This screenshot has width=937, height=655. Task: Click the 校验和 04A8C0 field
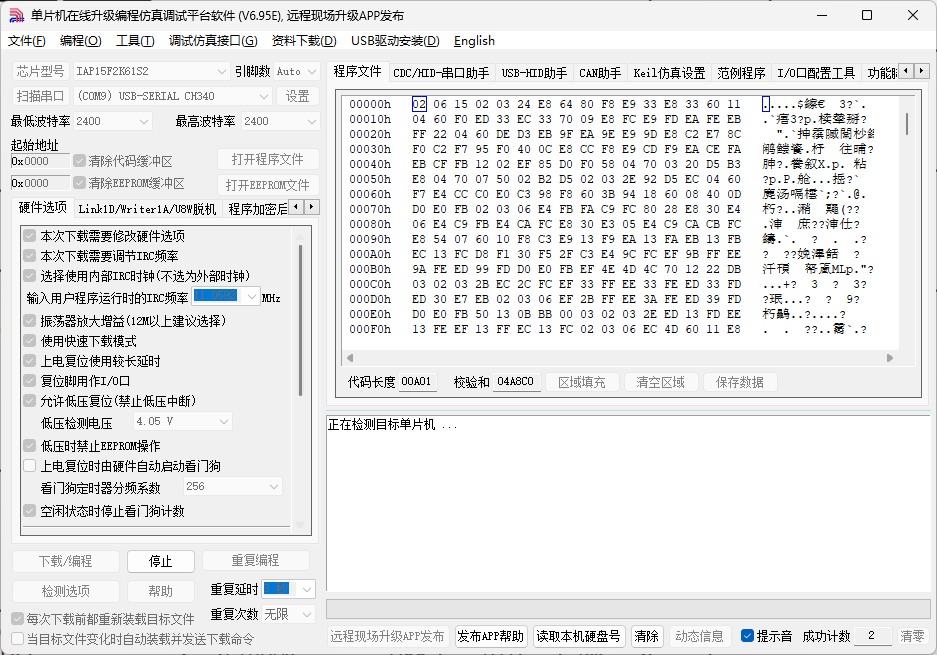click(x=516, y=381)
